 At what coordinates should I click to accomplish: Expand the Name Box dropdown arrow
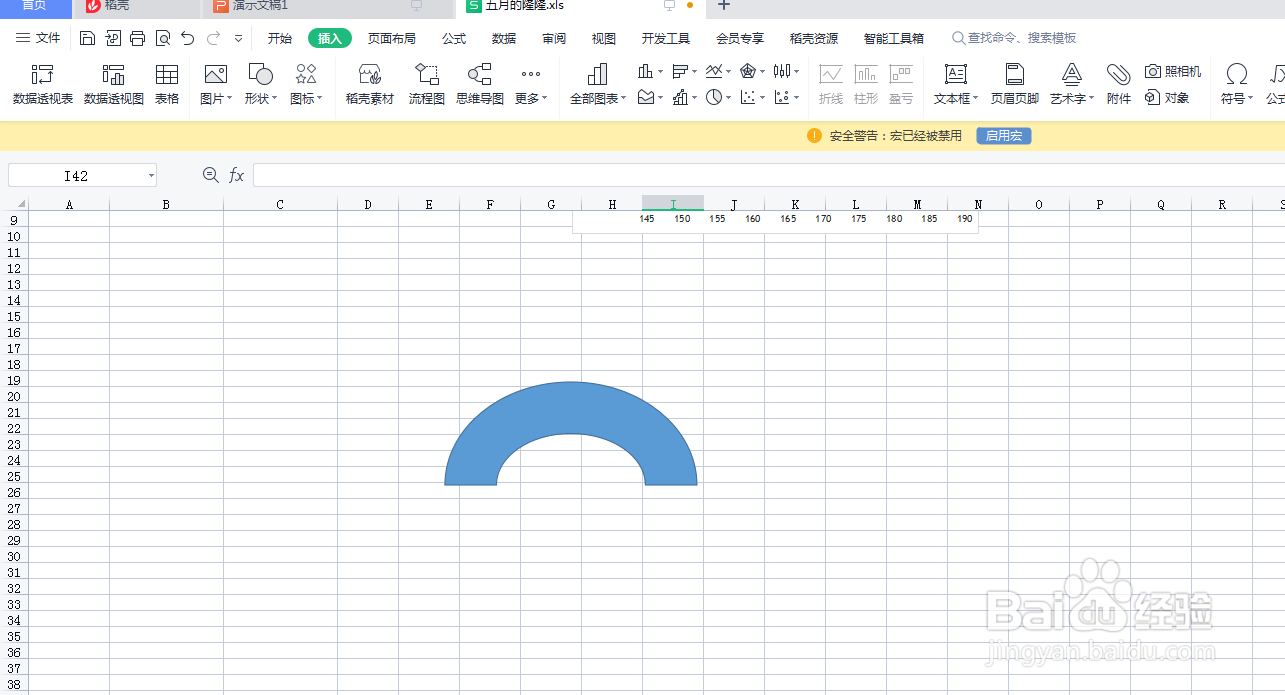tap(151, 176)
